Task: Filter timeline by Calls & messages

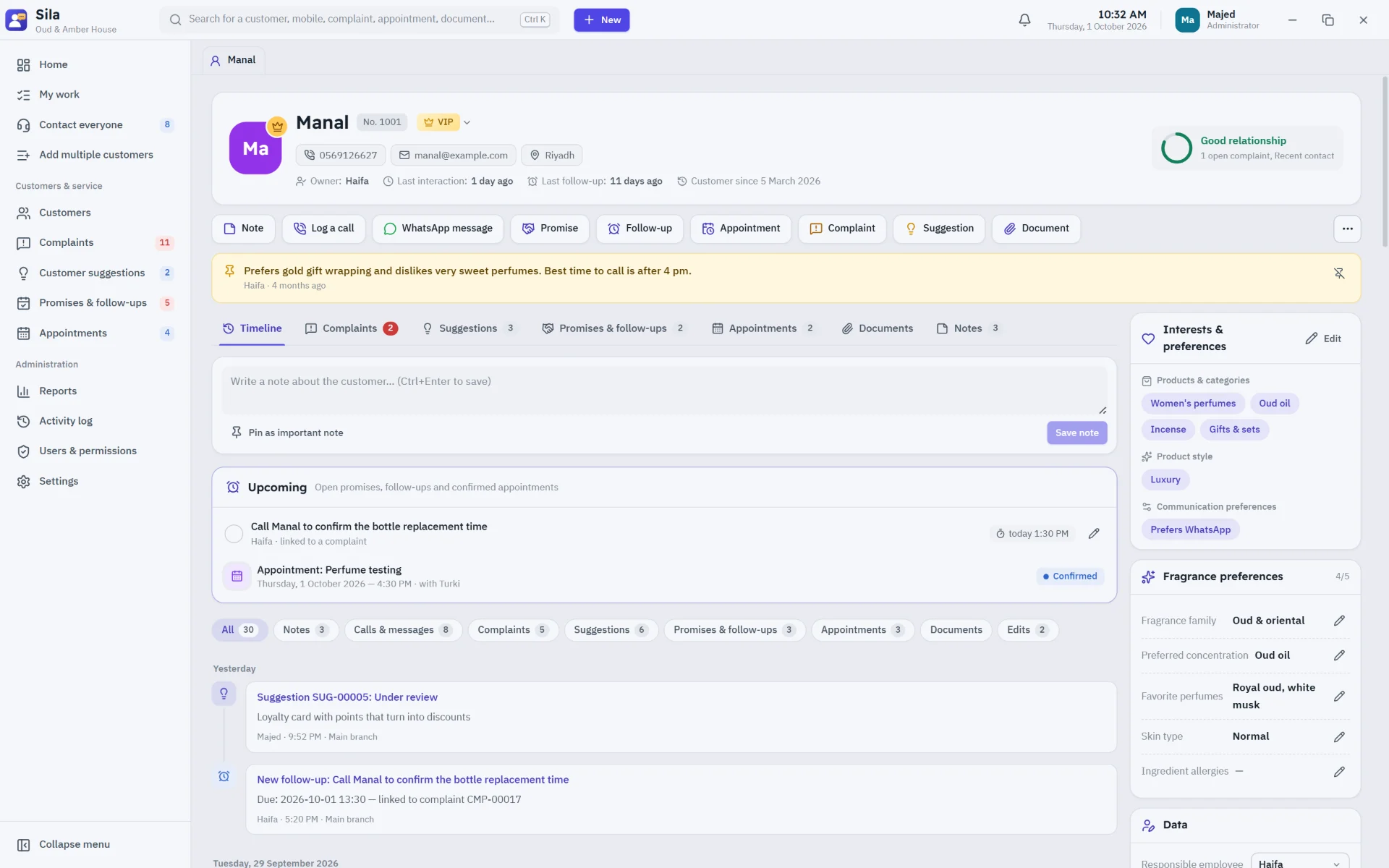Action: 403,630
